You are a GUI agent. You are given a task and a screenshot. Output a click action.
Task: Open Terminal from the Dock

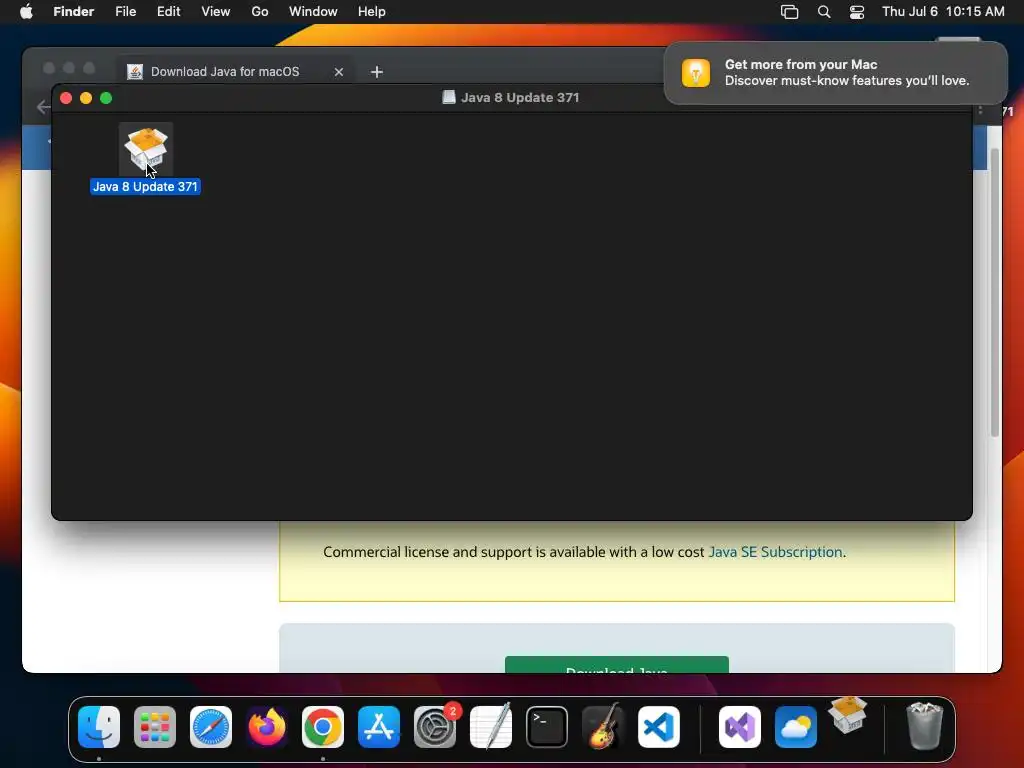(x=547, y=727)
